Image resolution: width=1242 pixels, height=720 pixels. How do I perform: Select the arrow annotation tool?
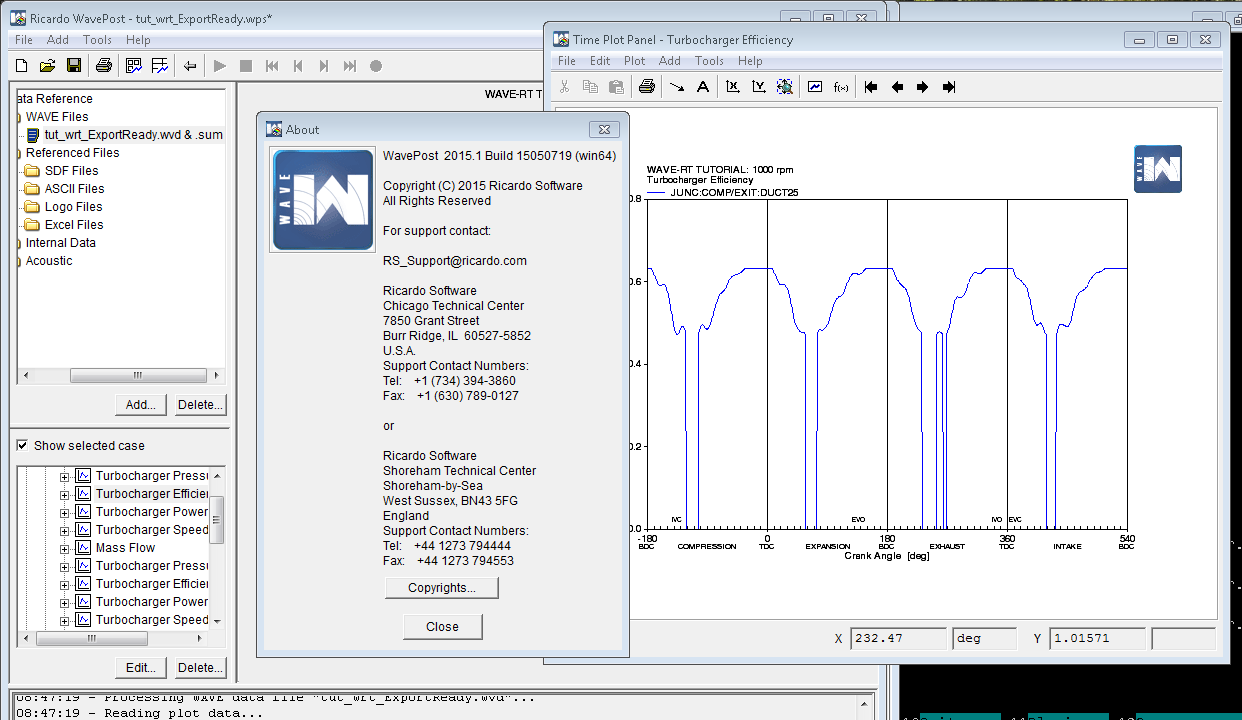point(677,87)
